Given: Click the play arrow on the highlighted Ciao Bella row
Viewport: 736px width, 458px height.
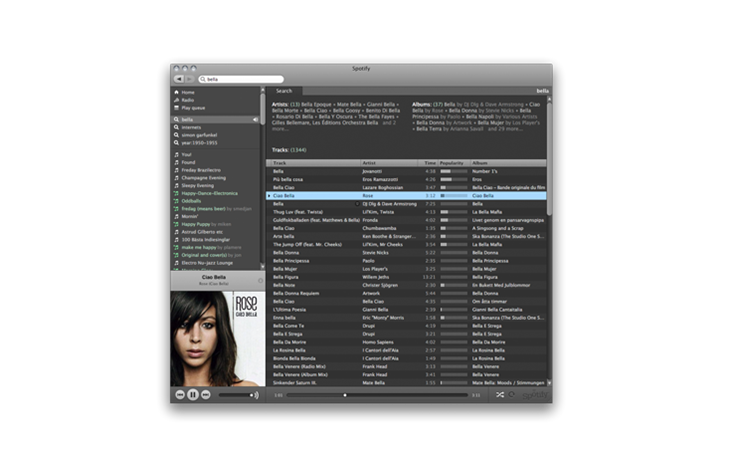Looking at the screenshot, I should 269,196.
